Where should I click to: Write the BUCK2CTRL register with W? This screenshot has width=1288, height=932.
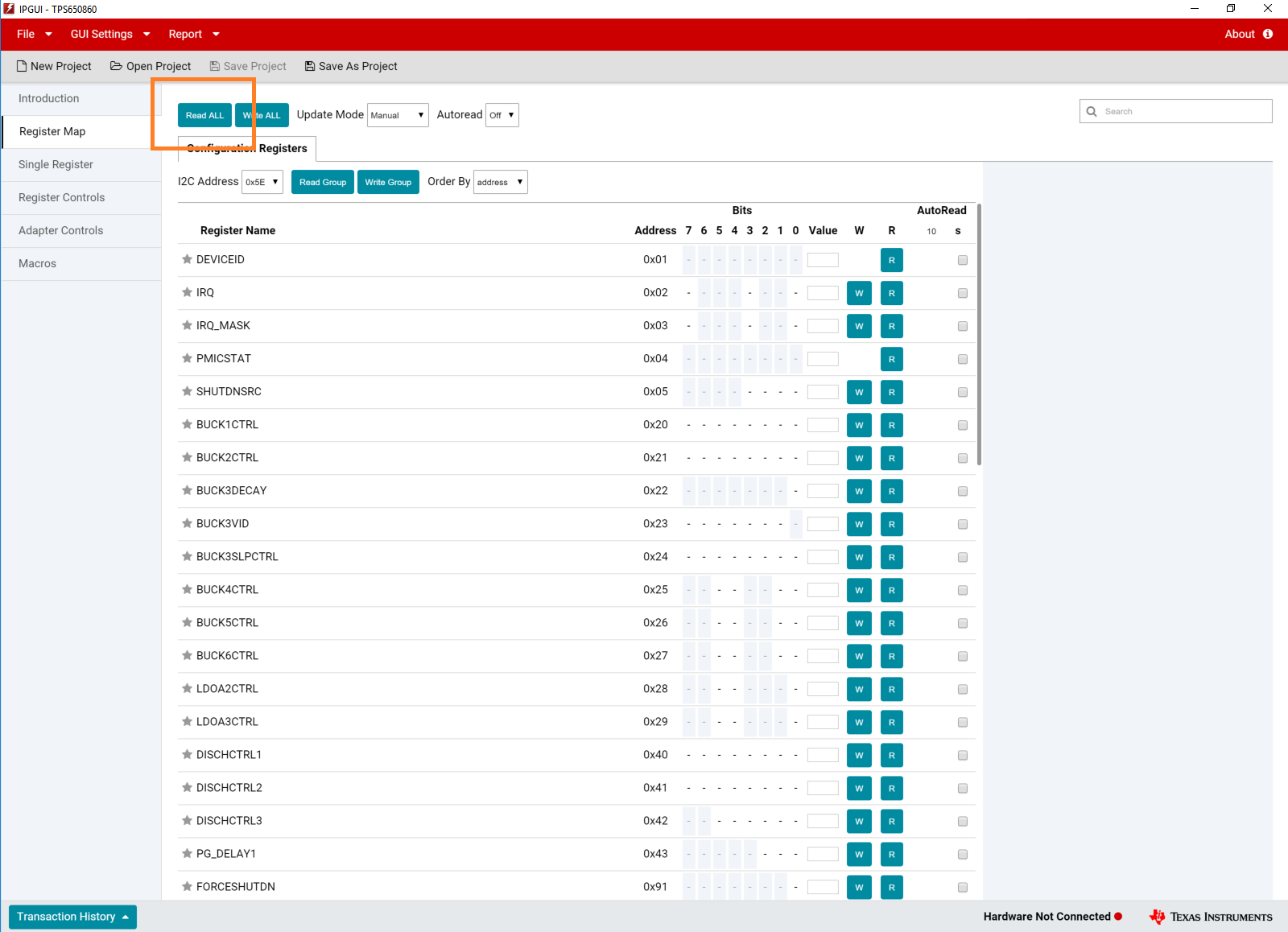(859, 458)
